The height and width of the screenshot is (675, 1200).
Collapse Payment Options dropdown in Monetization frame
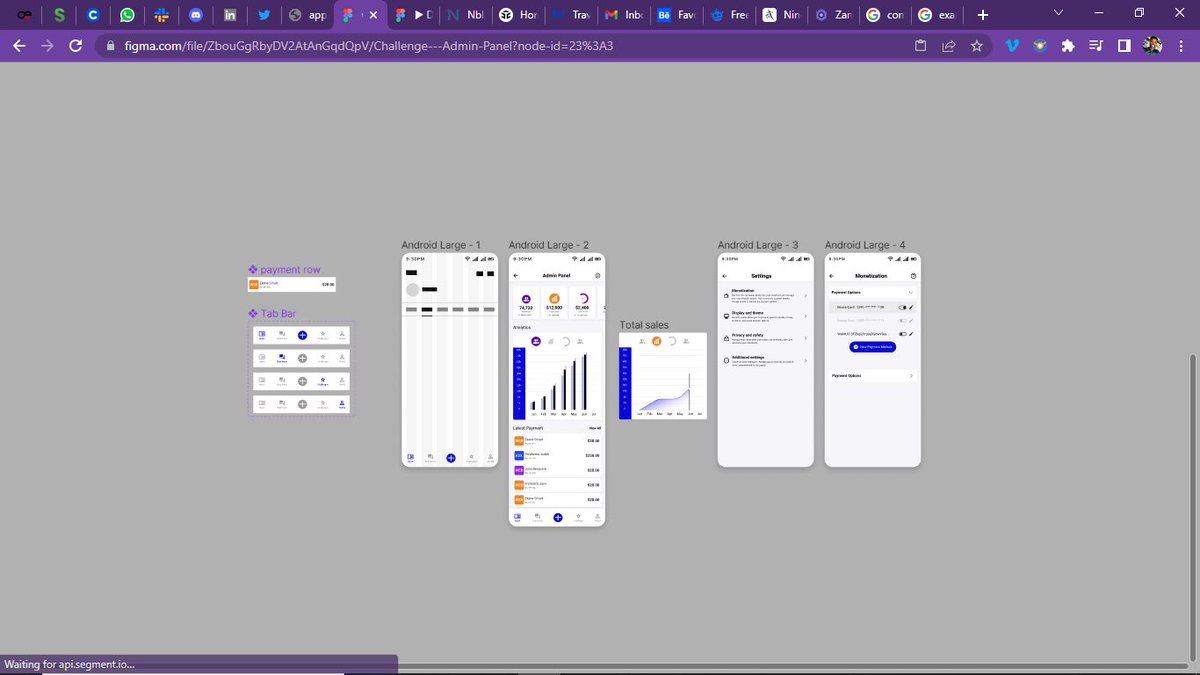[x=912, y=292]
